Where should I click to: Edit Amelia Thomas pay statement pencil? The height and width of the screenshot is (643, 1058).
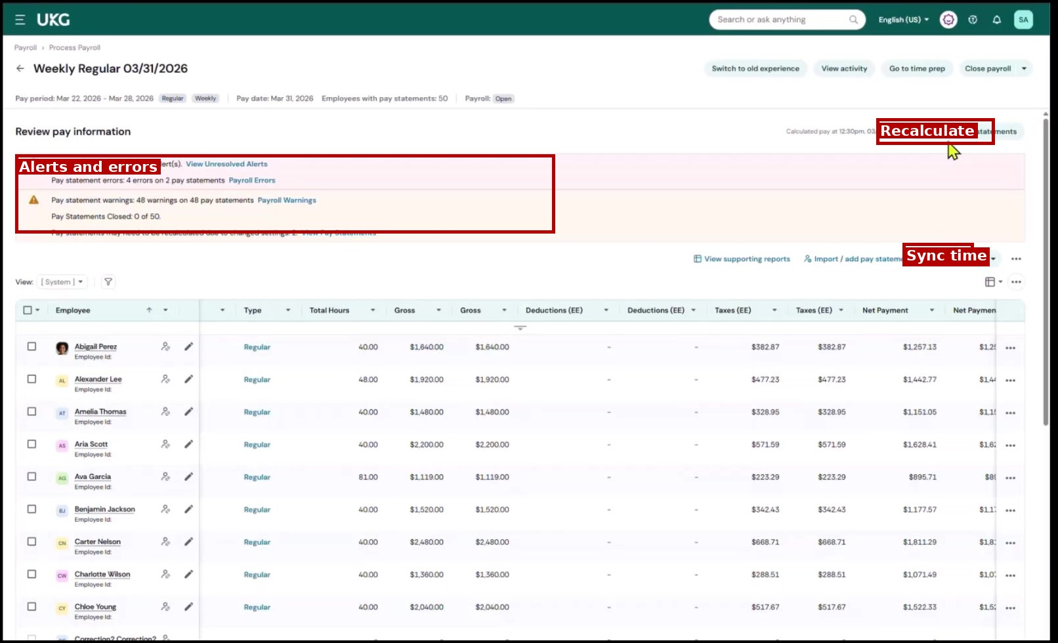pos(189,411)
